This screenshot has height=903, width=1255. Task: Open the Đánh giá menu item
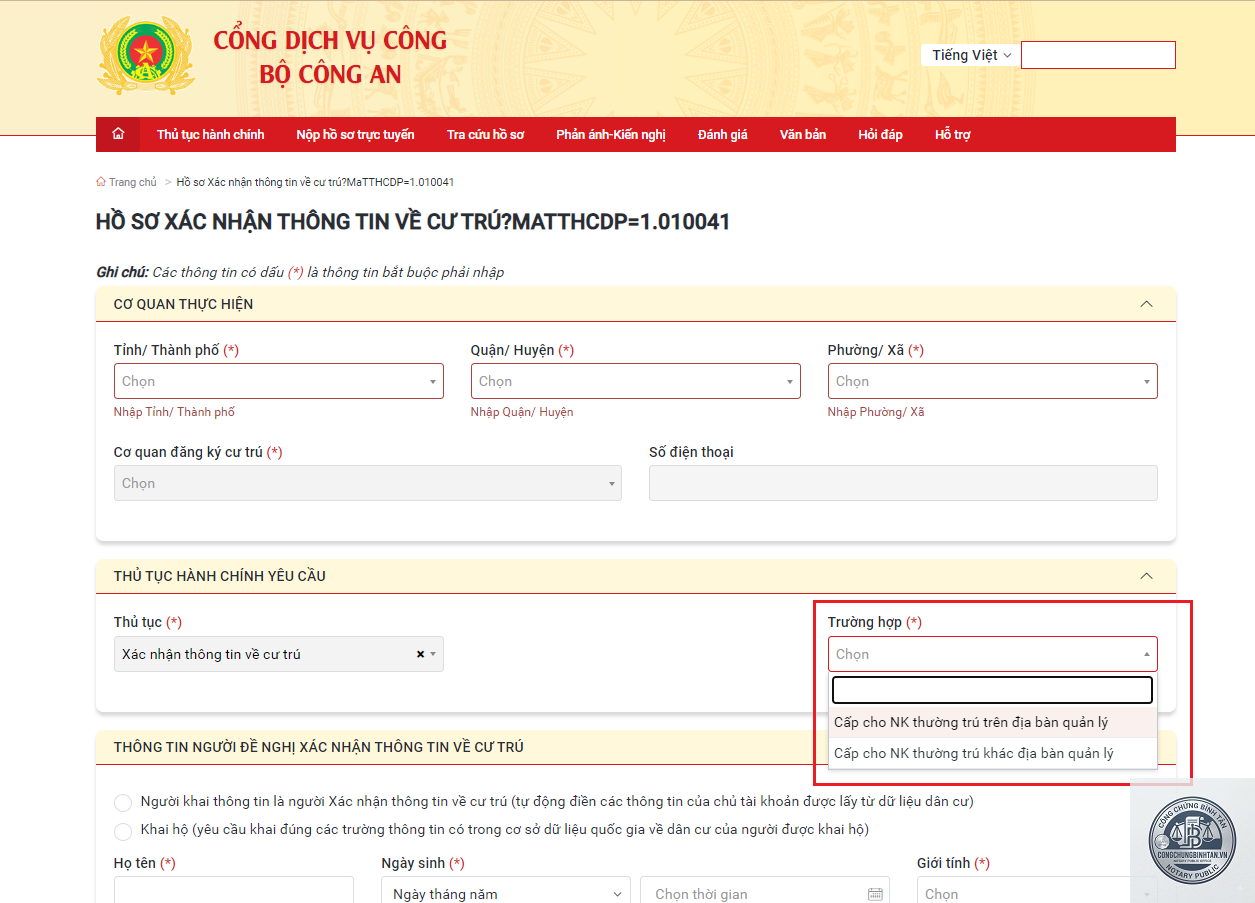point(723,134)
